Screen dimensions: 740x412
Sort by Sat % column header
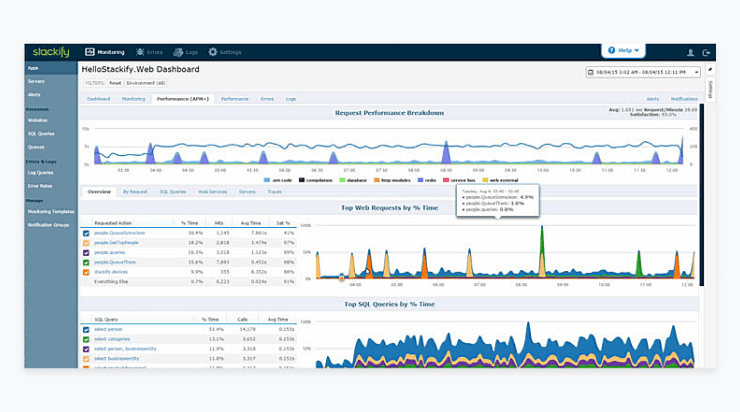tap(283, 223)
